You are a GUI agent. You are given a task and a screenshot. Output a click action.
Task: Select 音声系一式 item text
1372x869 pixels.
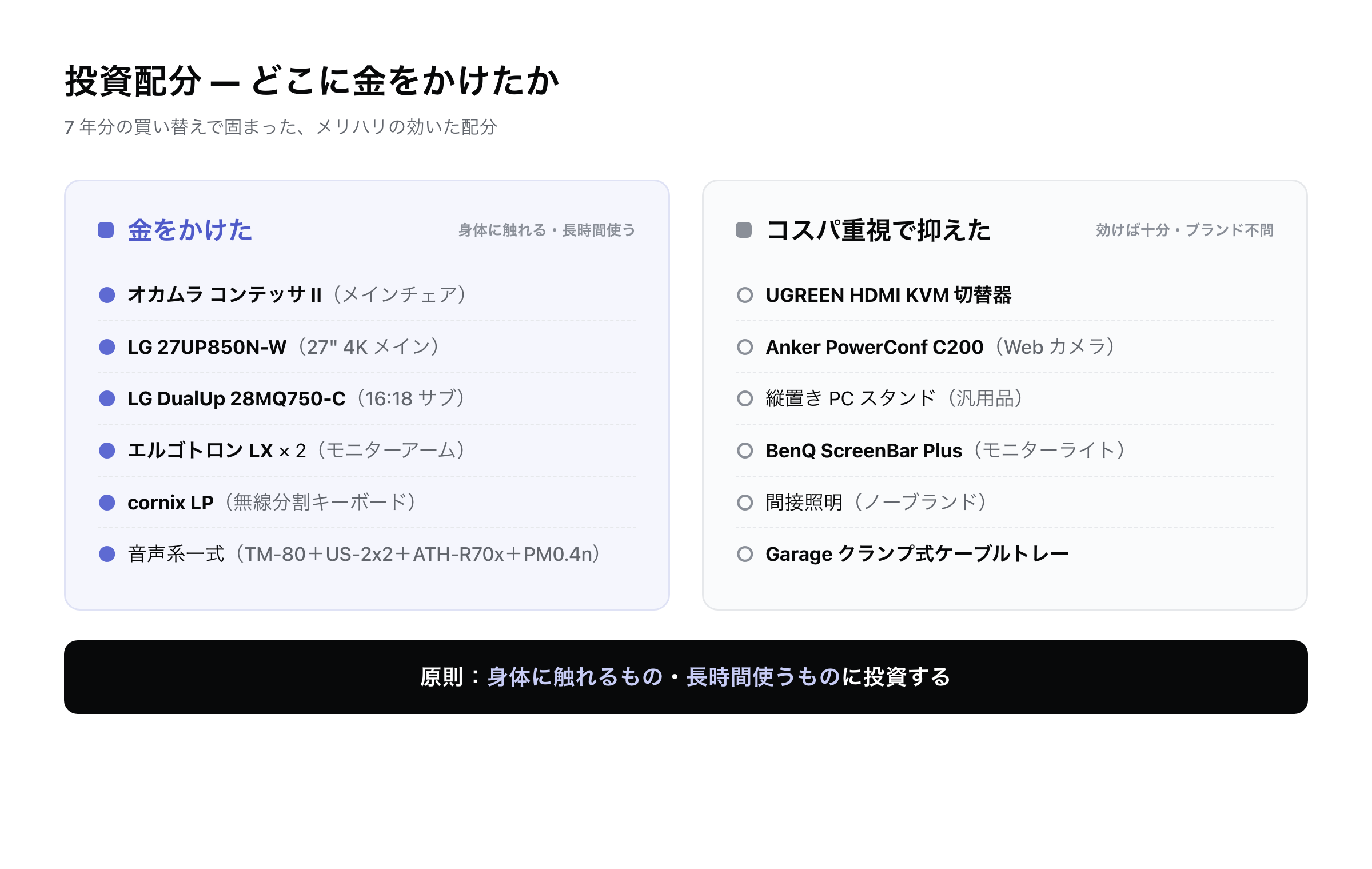point(364,554)
